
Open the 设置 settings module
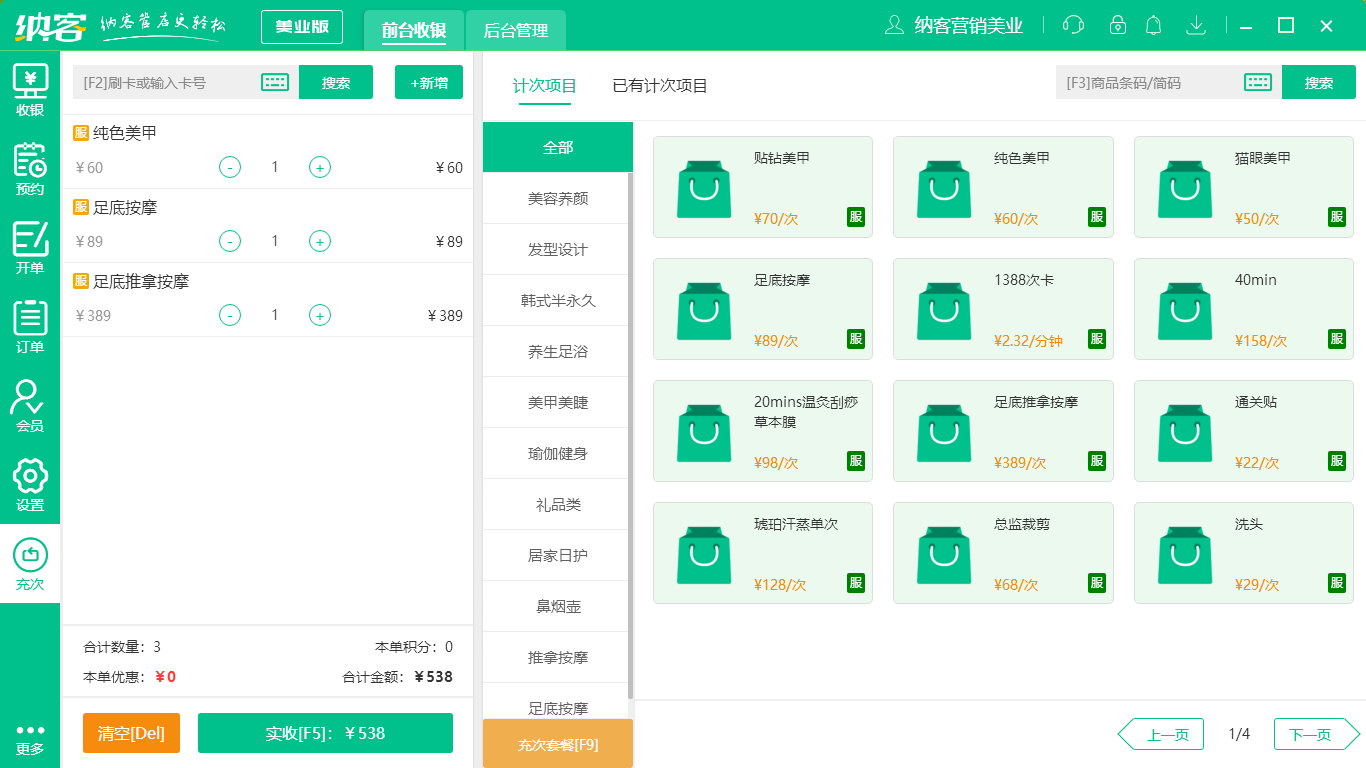[x=30, y=483]
